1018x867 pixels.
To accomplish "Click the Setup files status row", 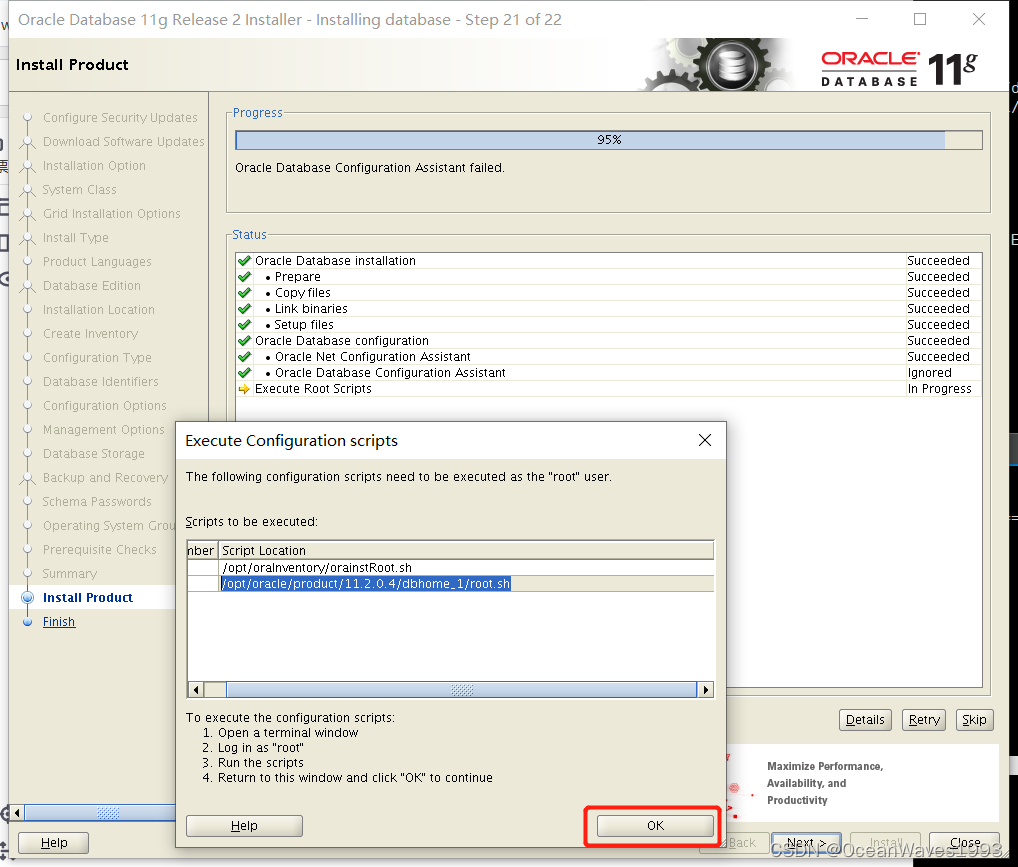I will tap(608, 324).
